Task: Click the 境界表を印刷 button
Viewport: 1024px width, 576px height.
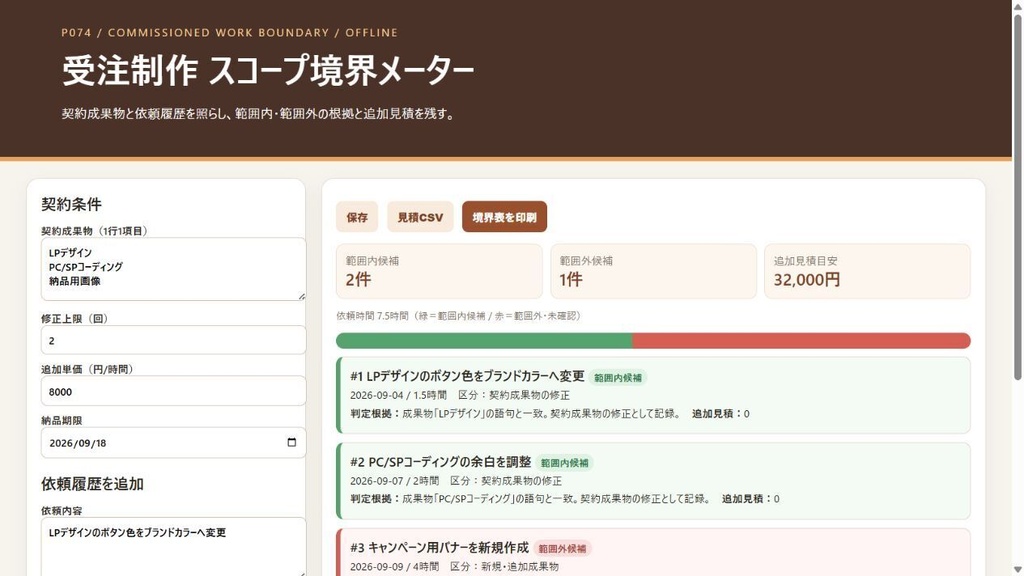Action: (x=504, y=217)
